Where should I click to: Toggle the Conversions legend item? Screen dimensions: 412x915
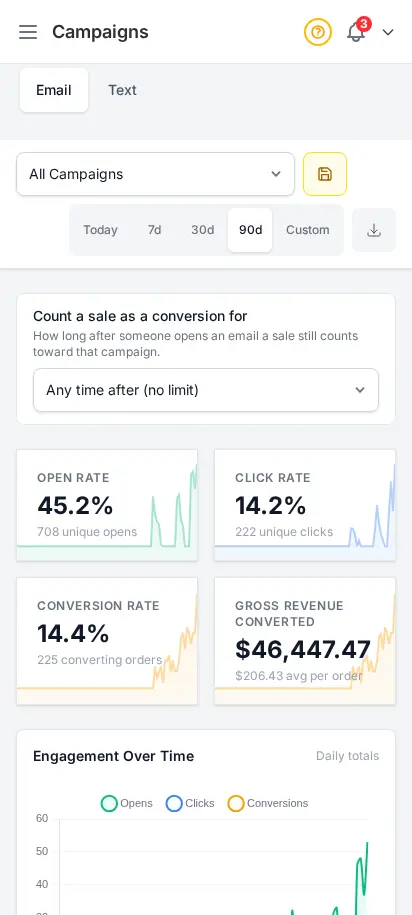[268, 804]
